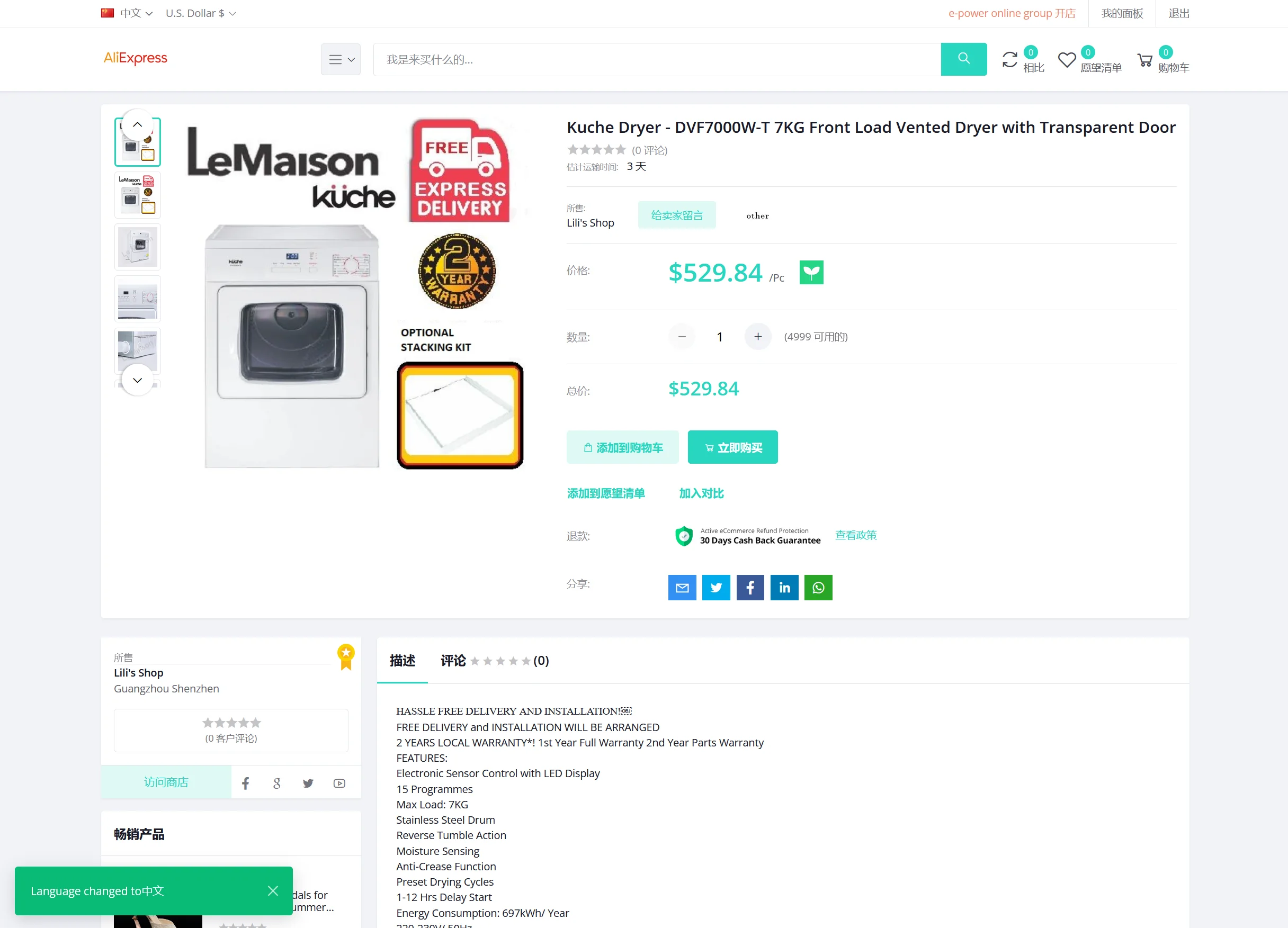This screenshot has height=928, width=1288.
Task: Open the compare icon in header
Action: click(1010, 60)
